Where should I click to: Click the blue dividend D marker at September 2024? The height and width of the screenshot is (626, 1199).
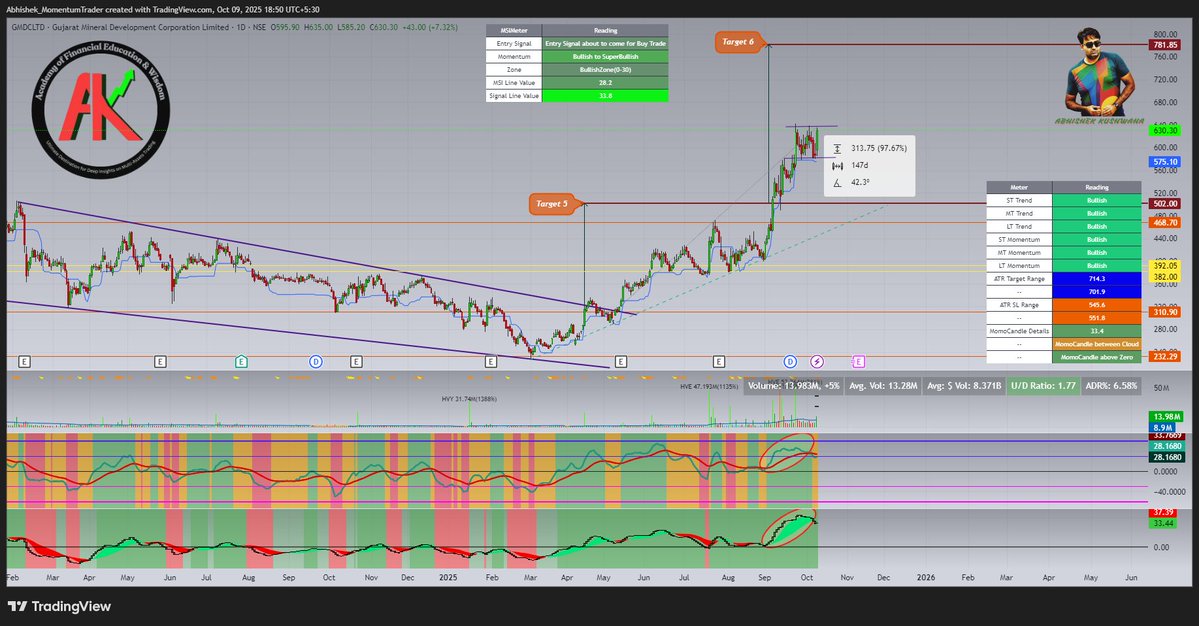[x=316, y=362]
